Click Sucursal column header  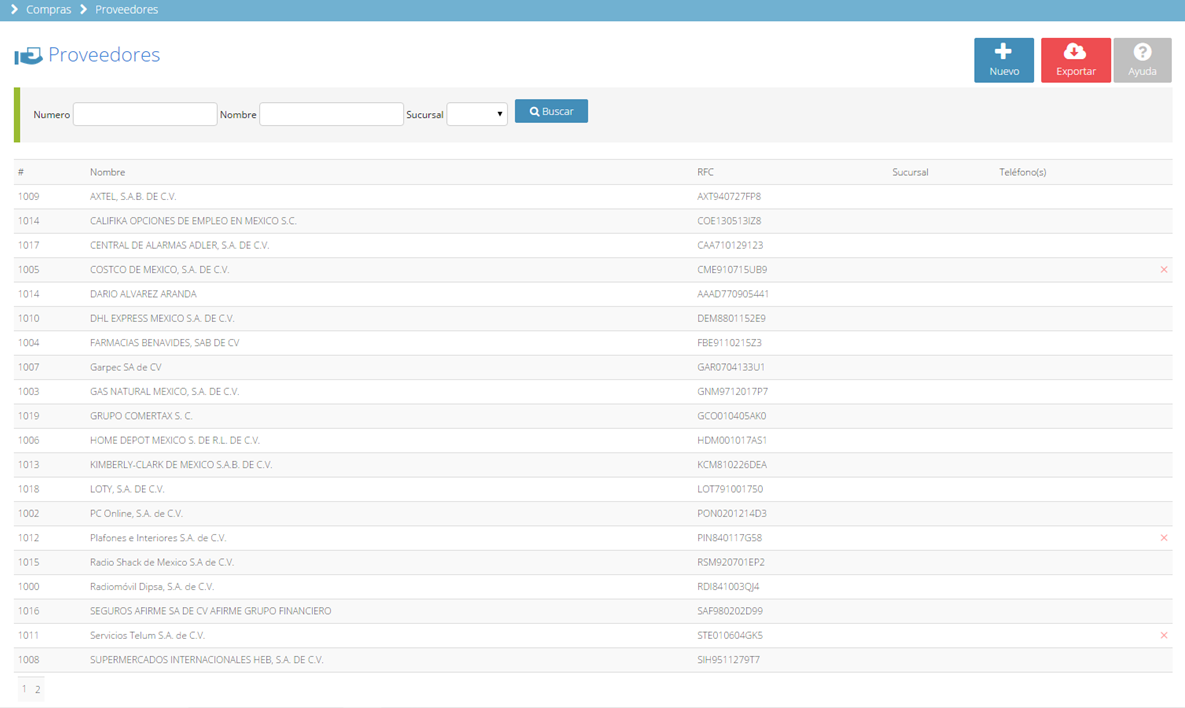pyautogui.click(x=910, y=172)
